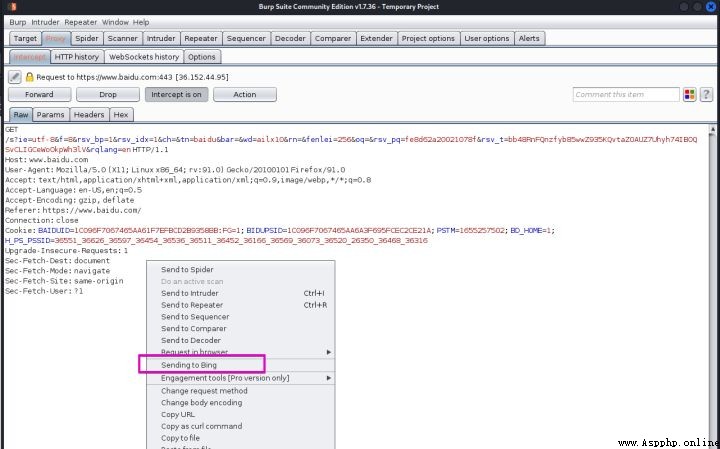Click the Drop button

point(108,95)
